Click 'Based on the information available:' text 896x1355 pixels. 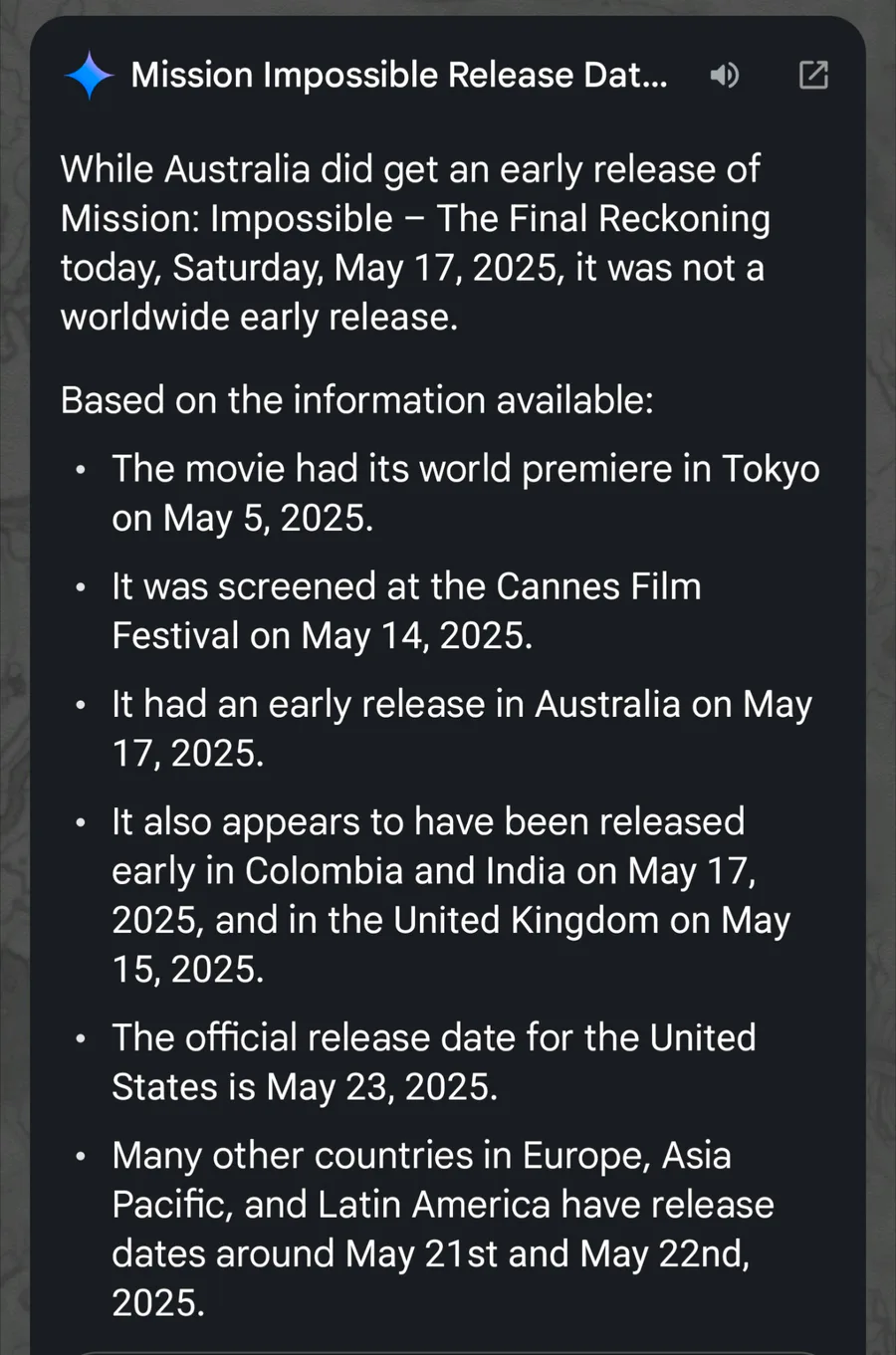pos(356,400)
